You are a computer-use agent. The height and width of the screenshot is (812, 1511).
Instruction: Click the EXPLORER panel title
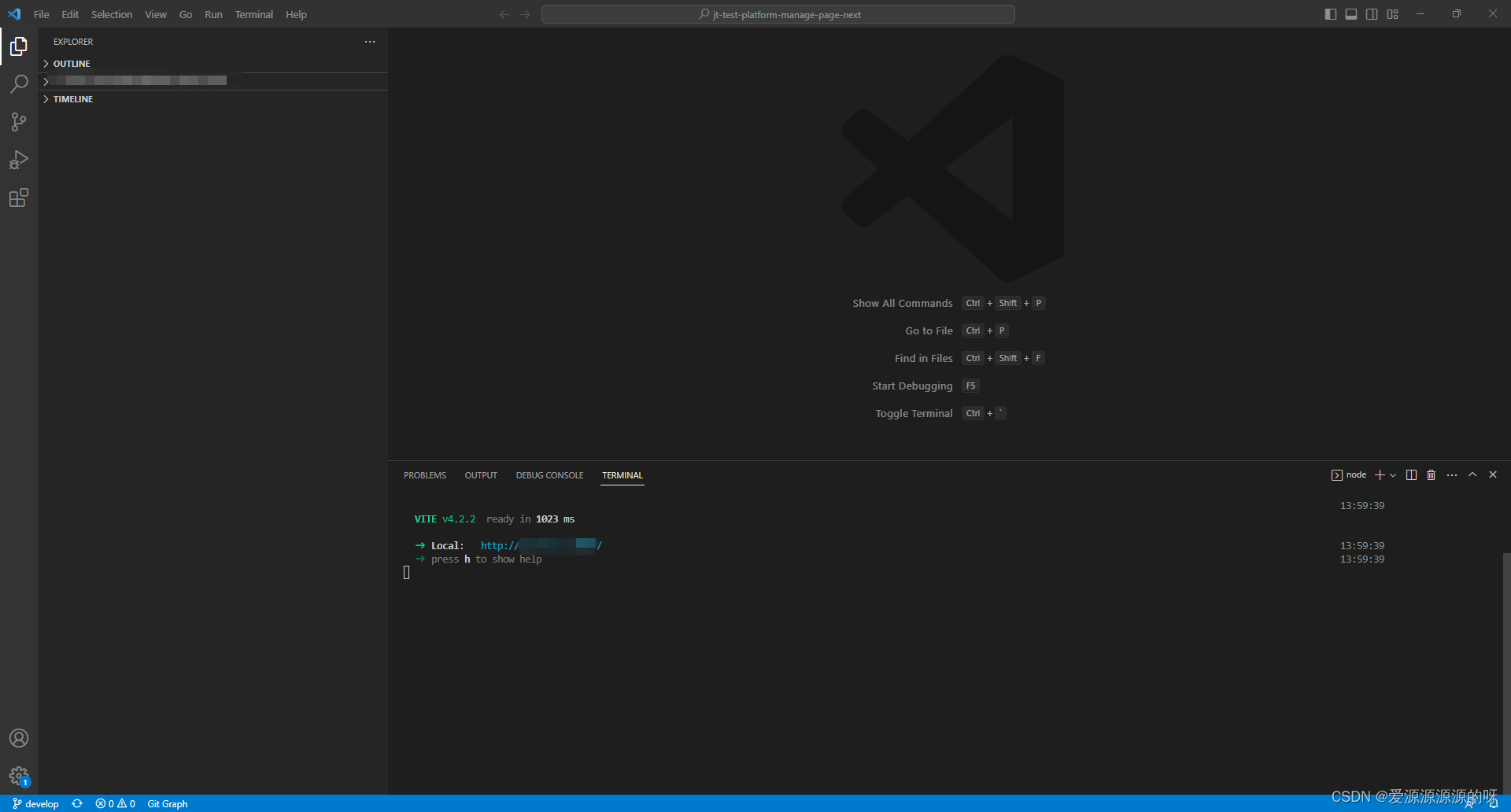[73, 42]
